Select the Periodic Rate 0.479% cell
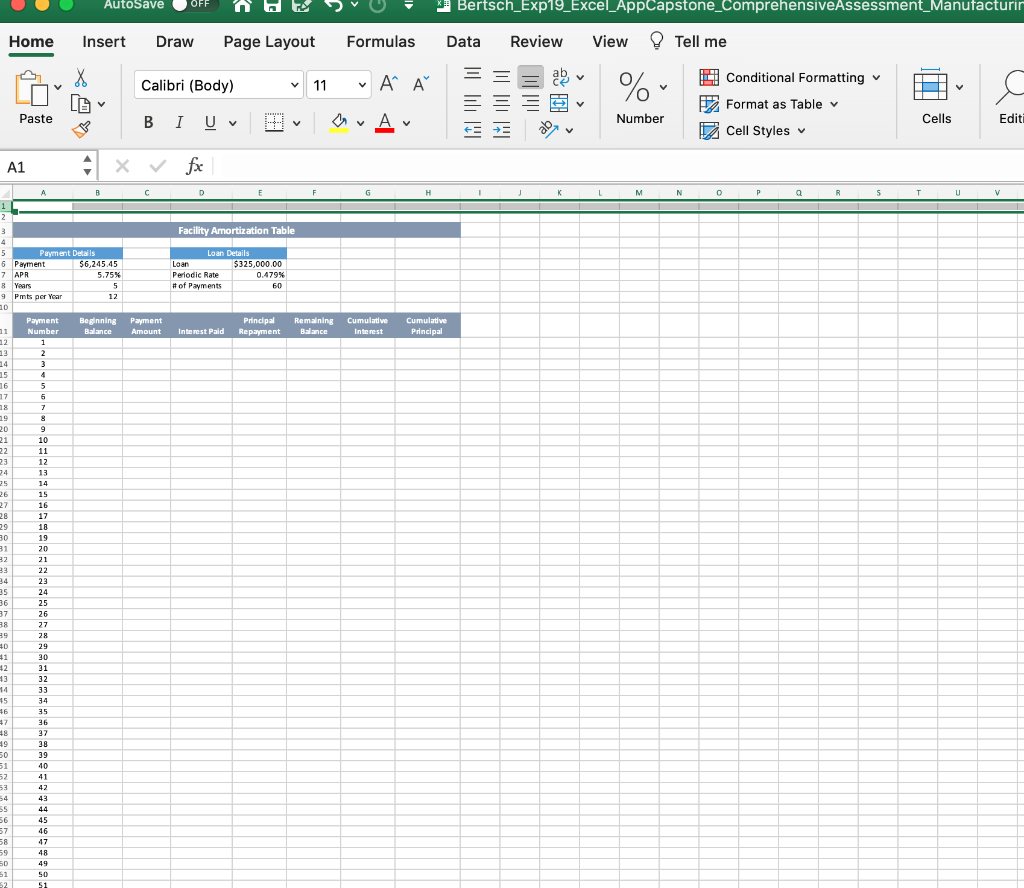Image resolution: width=1024 pixels, height=888 pixels. click(x=259, y=275)
